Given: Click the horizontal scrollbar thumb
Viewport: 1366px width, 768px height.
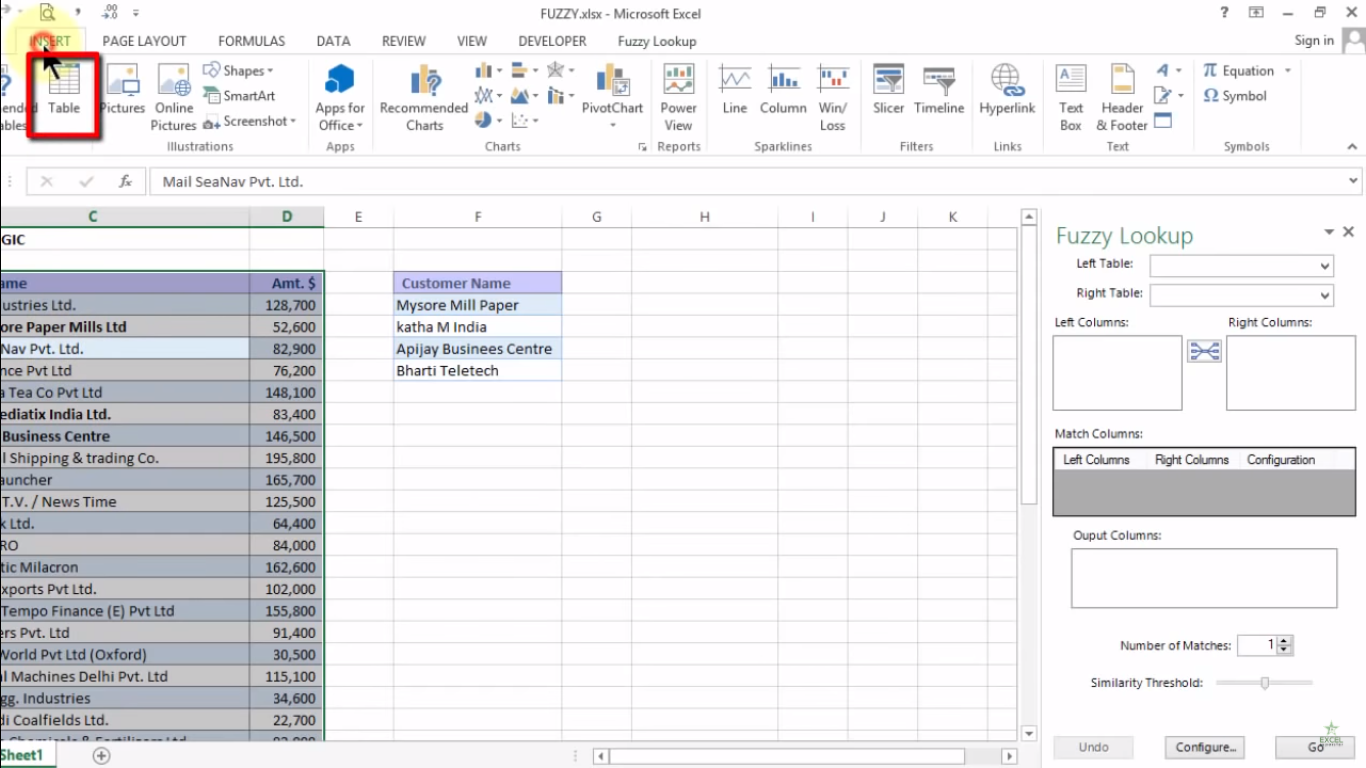Looking at the screenshot, I should (x=787, y=756).
